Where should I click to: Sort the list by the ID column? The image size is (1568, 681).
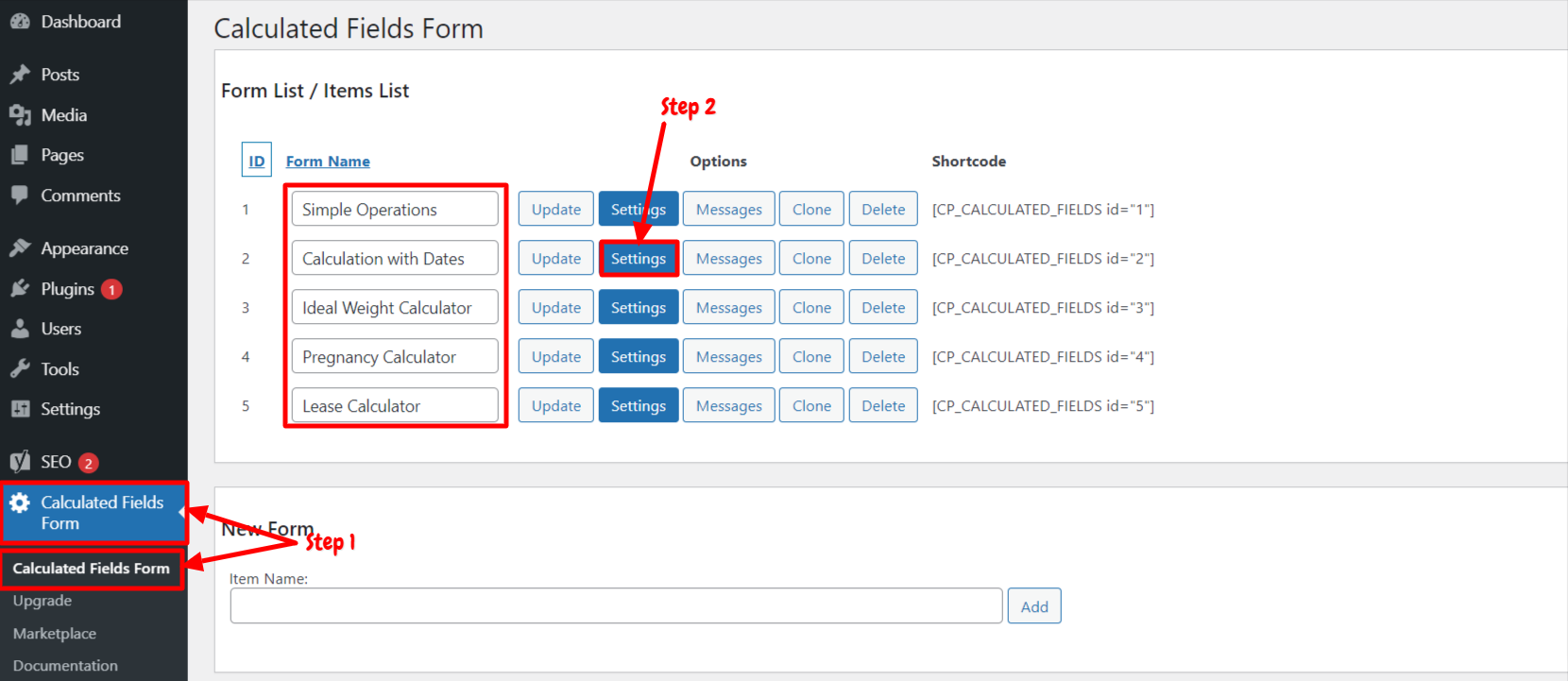(257, 161)
